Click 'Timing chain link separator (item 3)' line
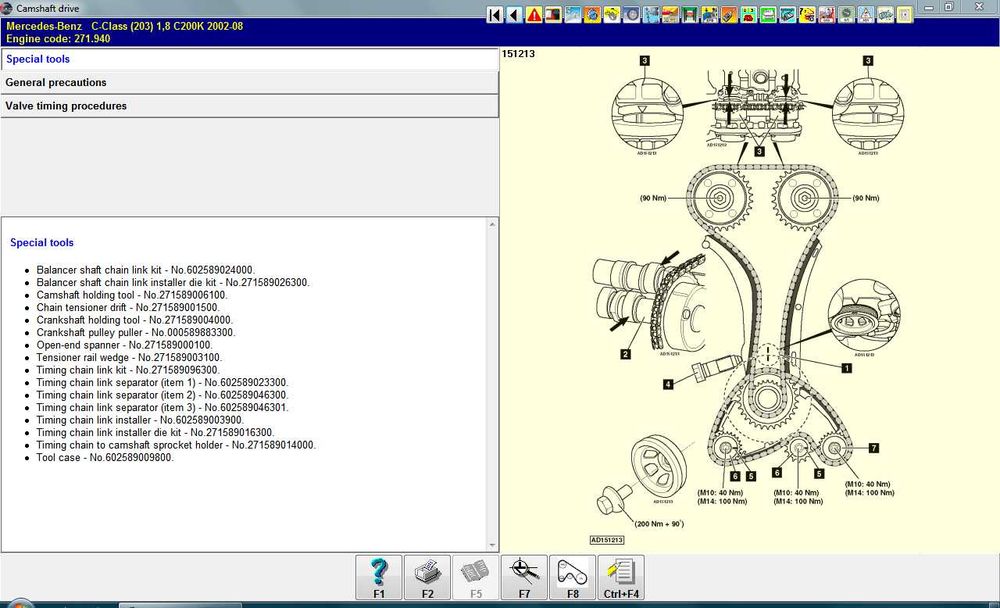 point(162,408)
